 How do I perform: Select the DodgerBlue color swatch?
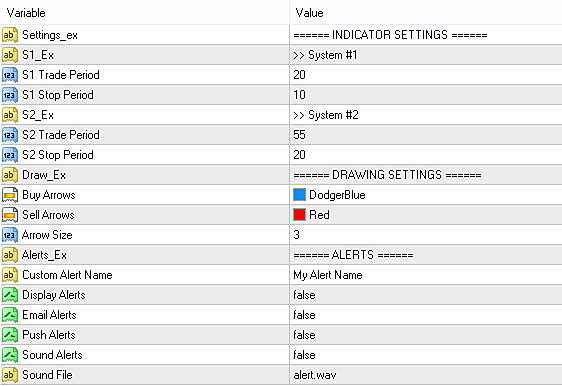pos(299,195)
